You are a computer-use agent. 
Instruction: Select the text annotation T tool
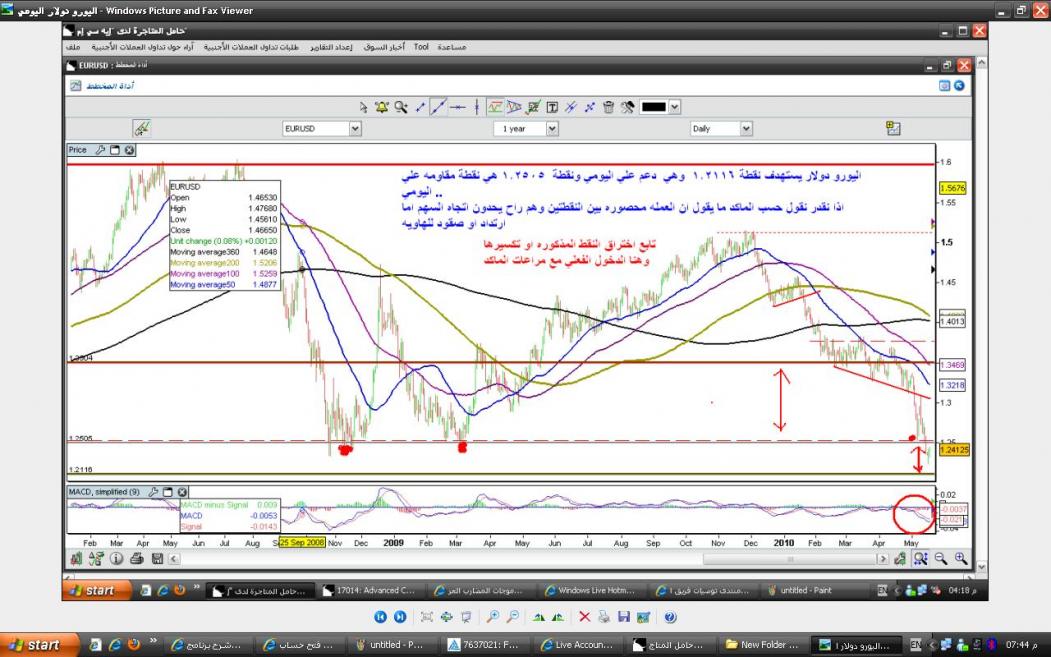552,107
